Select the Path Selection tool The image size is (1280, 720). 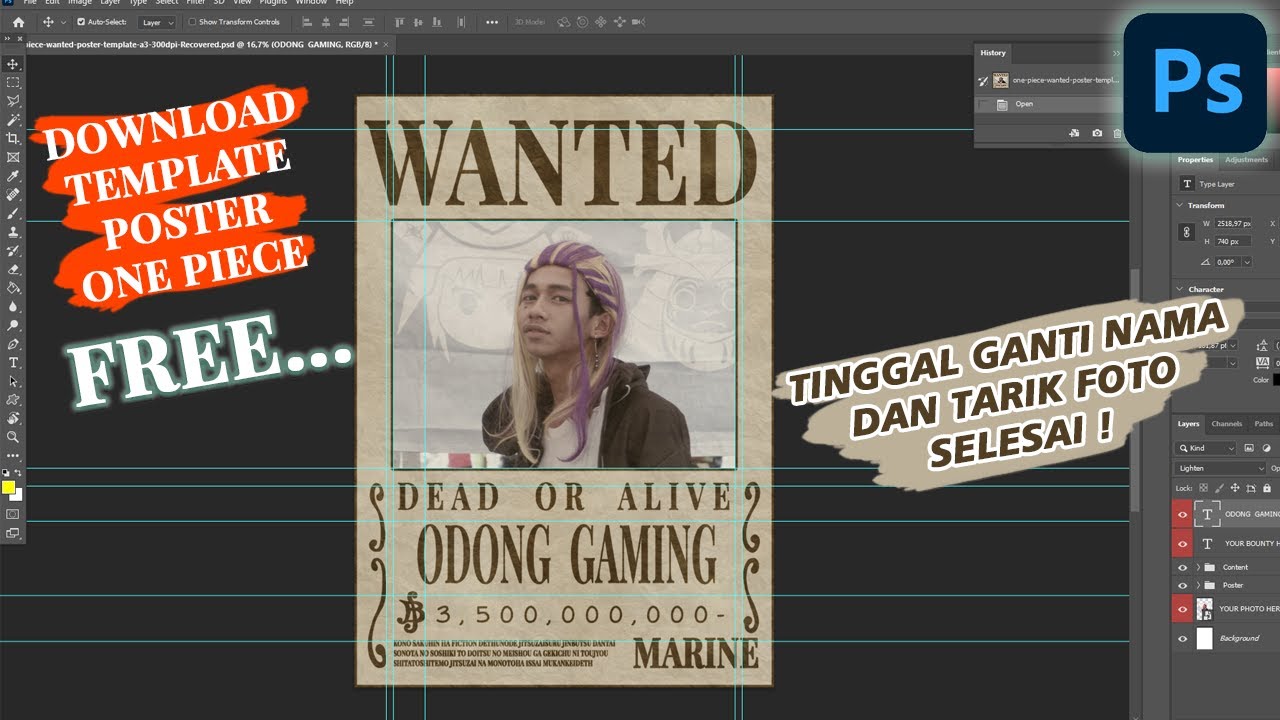click(x=13, y=381)
